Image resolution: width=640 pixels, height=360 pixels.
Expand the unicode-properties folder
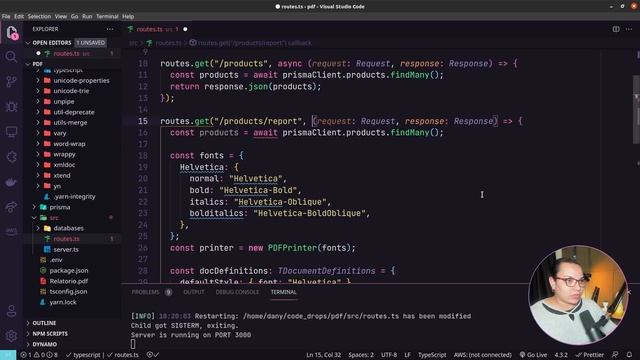pos(81,80)
